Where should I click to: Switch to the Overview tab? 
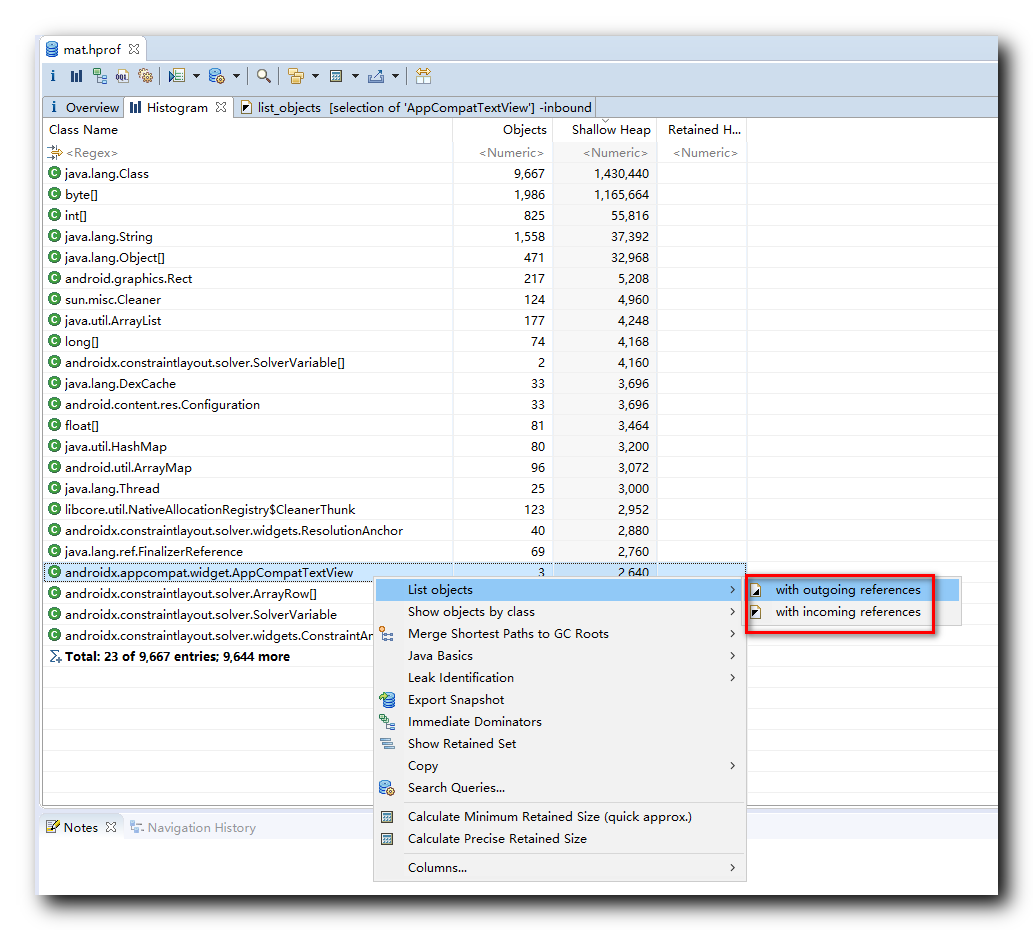tap(84, 107)
